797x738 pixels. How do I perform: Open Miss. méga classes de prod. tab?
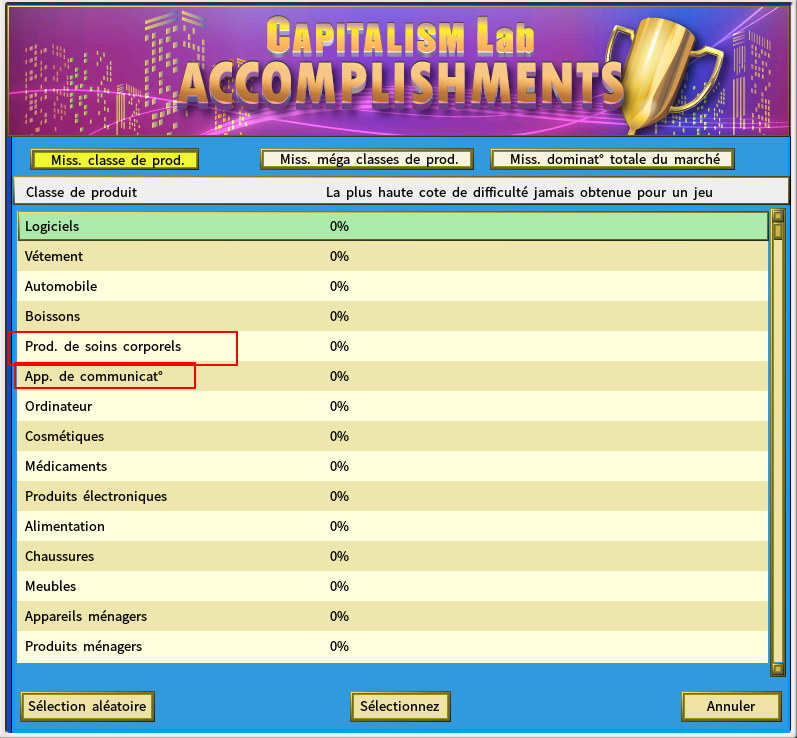[x=367, y=159]
